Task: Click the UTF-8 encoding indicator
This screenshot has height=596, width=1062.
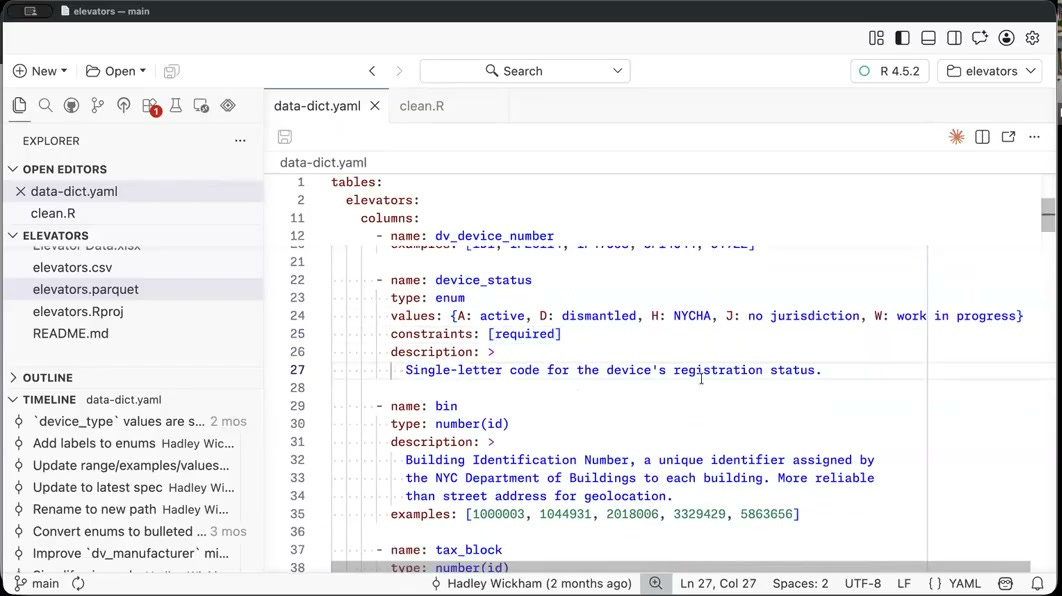Action: pyautogui.click(x=862, y=583)
